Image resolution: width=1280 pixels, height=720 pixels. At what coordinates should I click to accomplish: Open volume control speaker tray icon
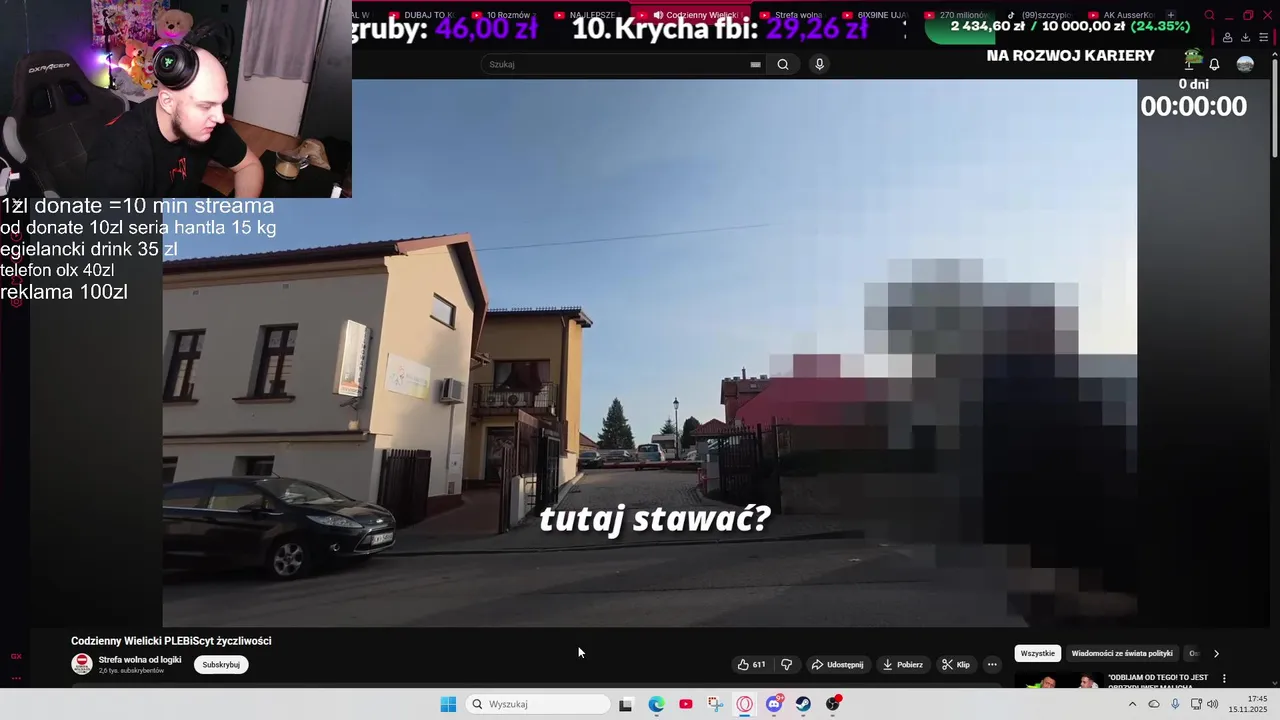(x=1212, y=704)
